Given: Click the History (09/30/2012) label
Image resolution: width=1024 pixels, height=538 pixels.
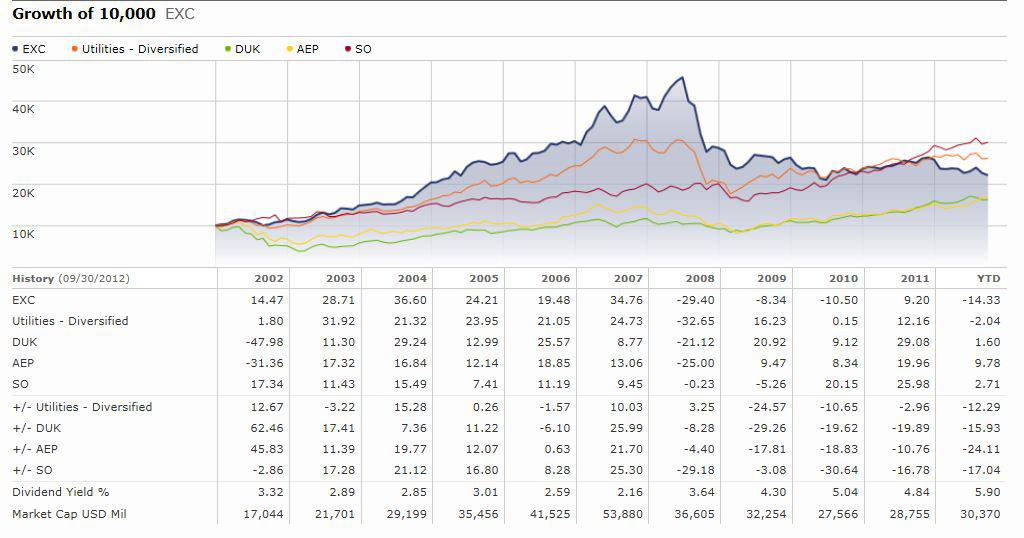Looking at the screenshot, I should (71, 278).
